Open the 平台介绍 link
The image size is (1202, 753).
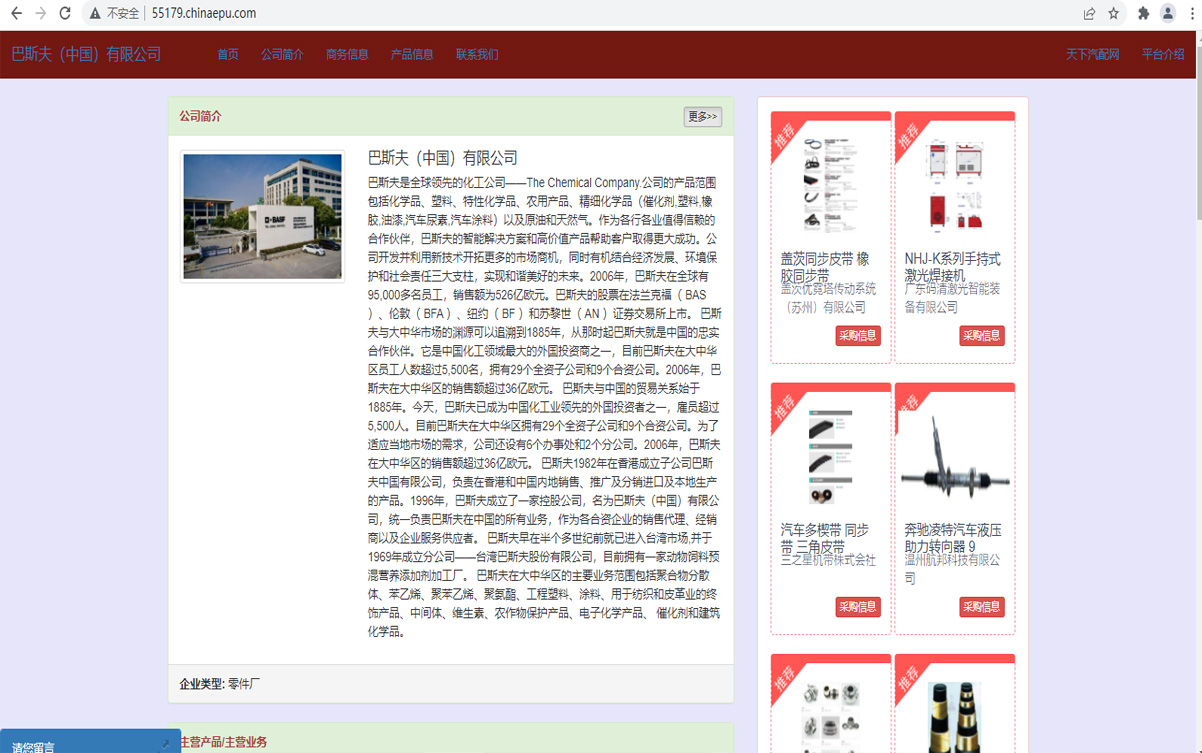coord(1163,54)
